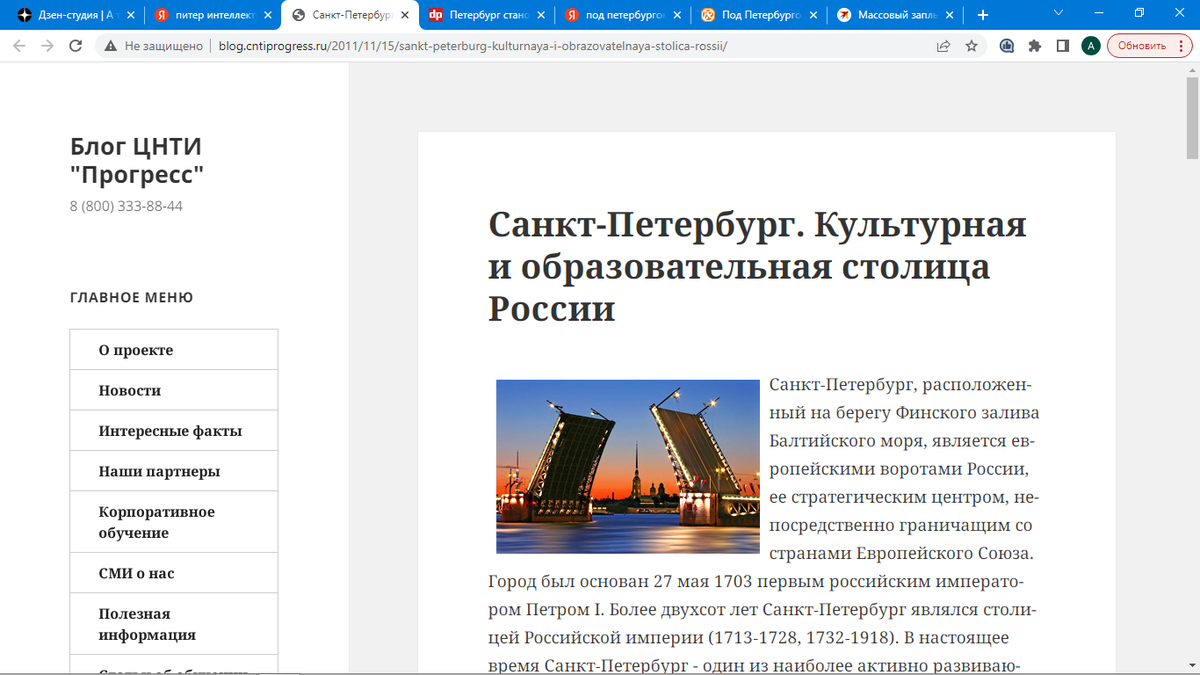Restore down the browser window
1200x675 pixels.
1139,14
